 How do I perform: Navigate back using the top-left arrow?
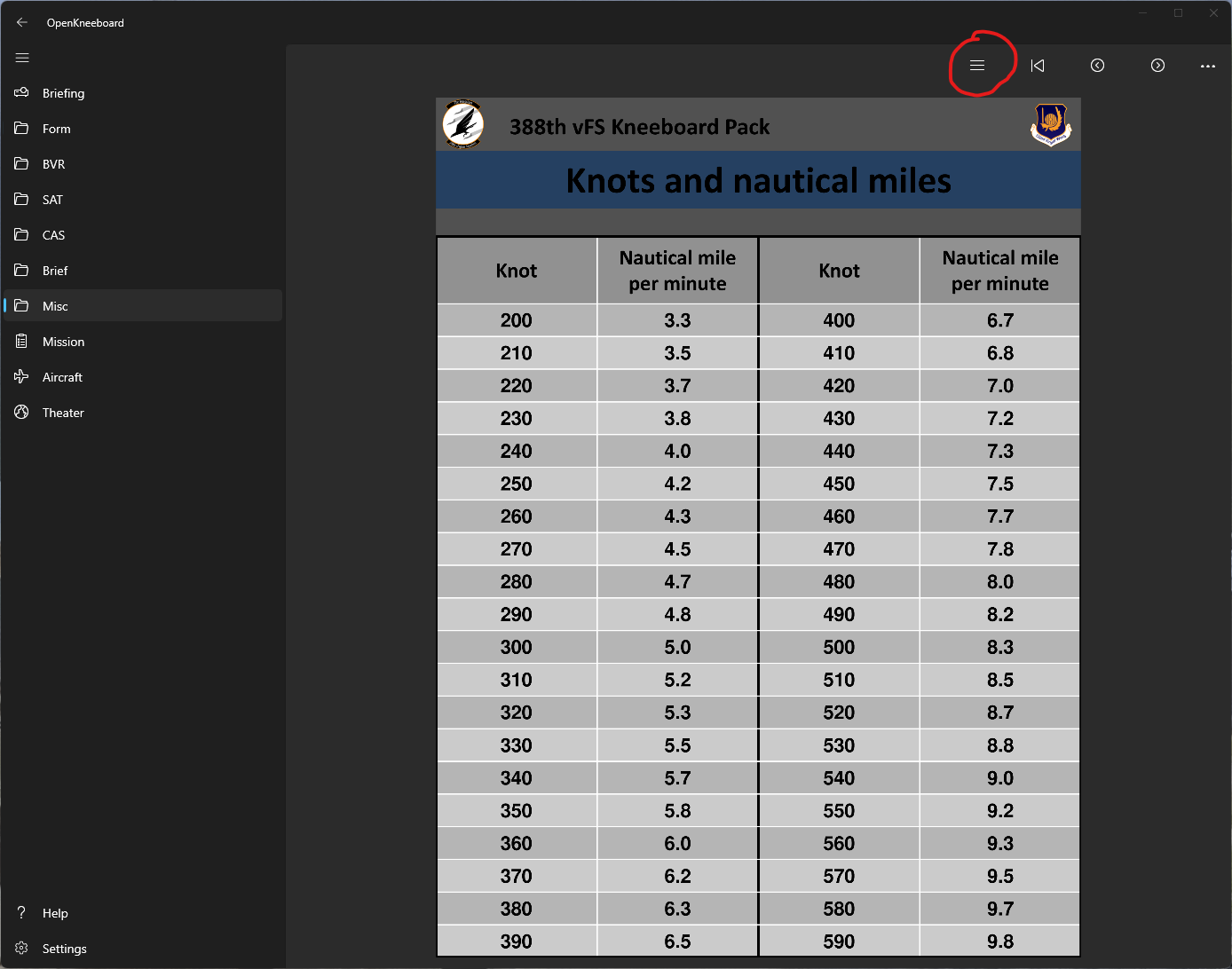pos(21,22)
